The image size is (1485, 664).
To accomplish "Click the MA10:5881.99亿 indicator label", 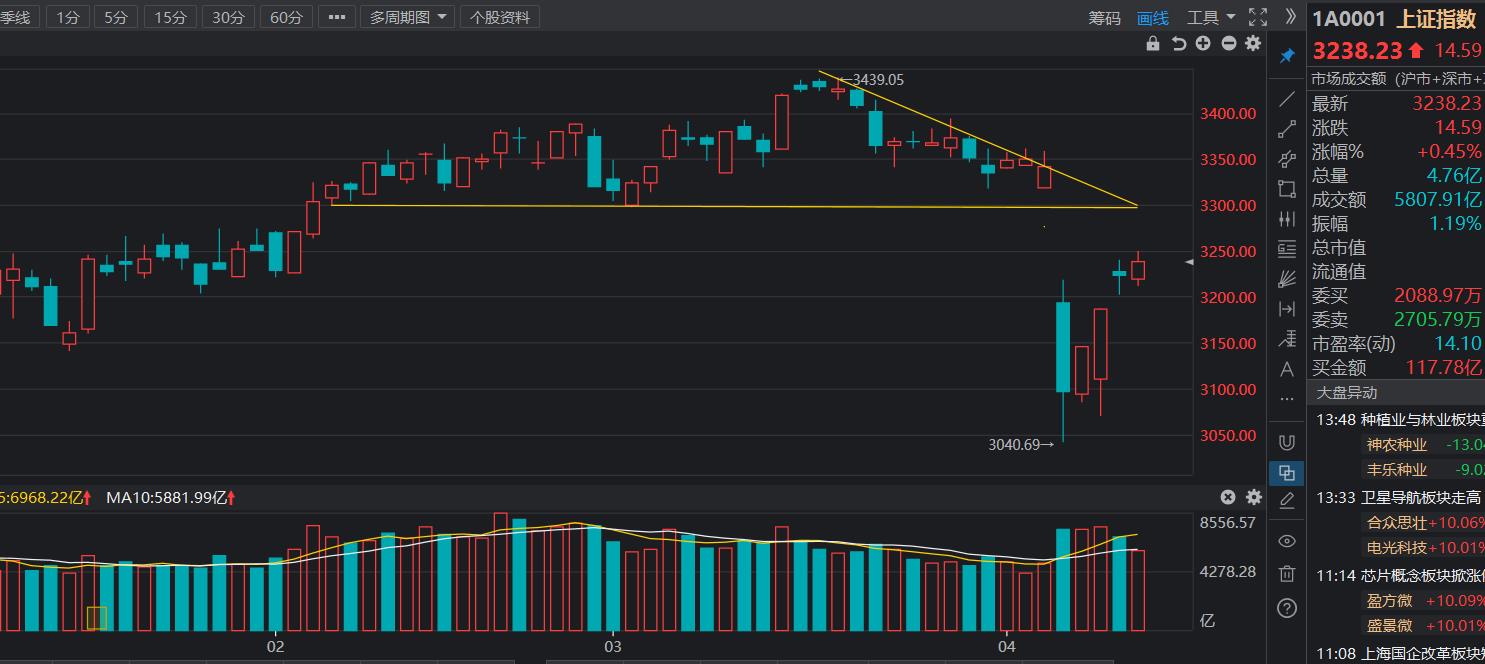I will coord(172,497).
